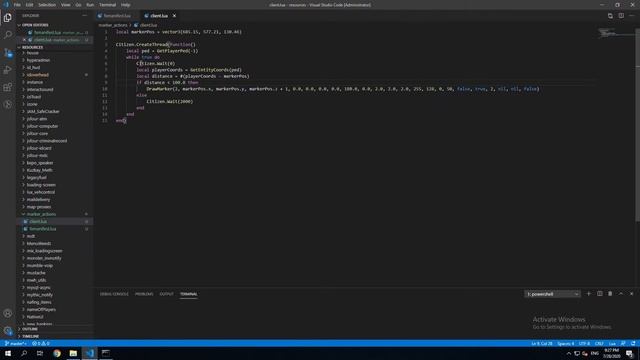Add a new terminal with plus icon
The width and height of the screenshot is (640, 360).
[x=589, y=293]
